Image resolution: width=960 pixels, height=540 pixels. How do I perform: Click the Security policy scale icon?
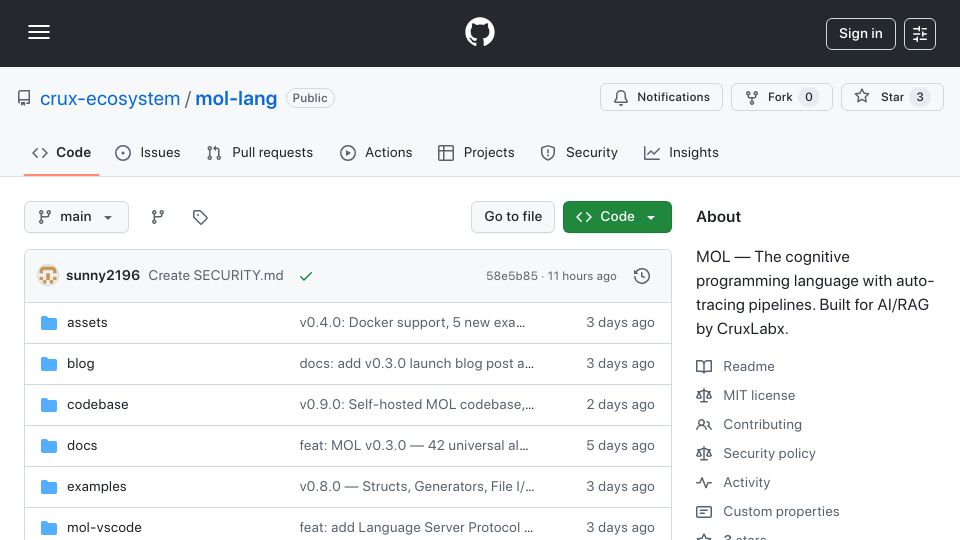704,454
